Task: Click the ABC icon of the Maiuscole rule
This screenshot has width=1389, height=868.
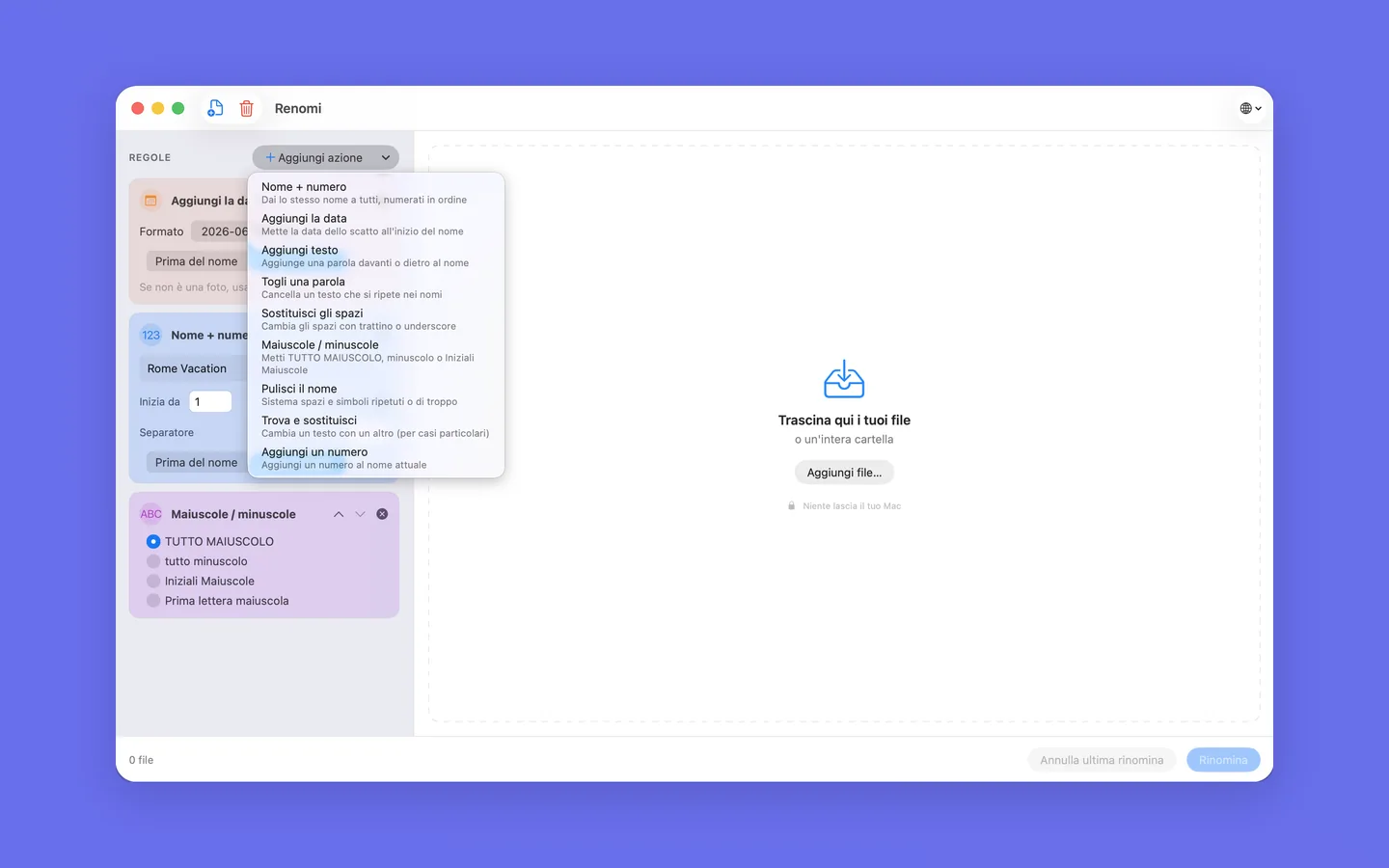Action: [150, 514]
